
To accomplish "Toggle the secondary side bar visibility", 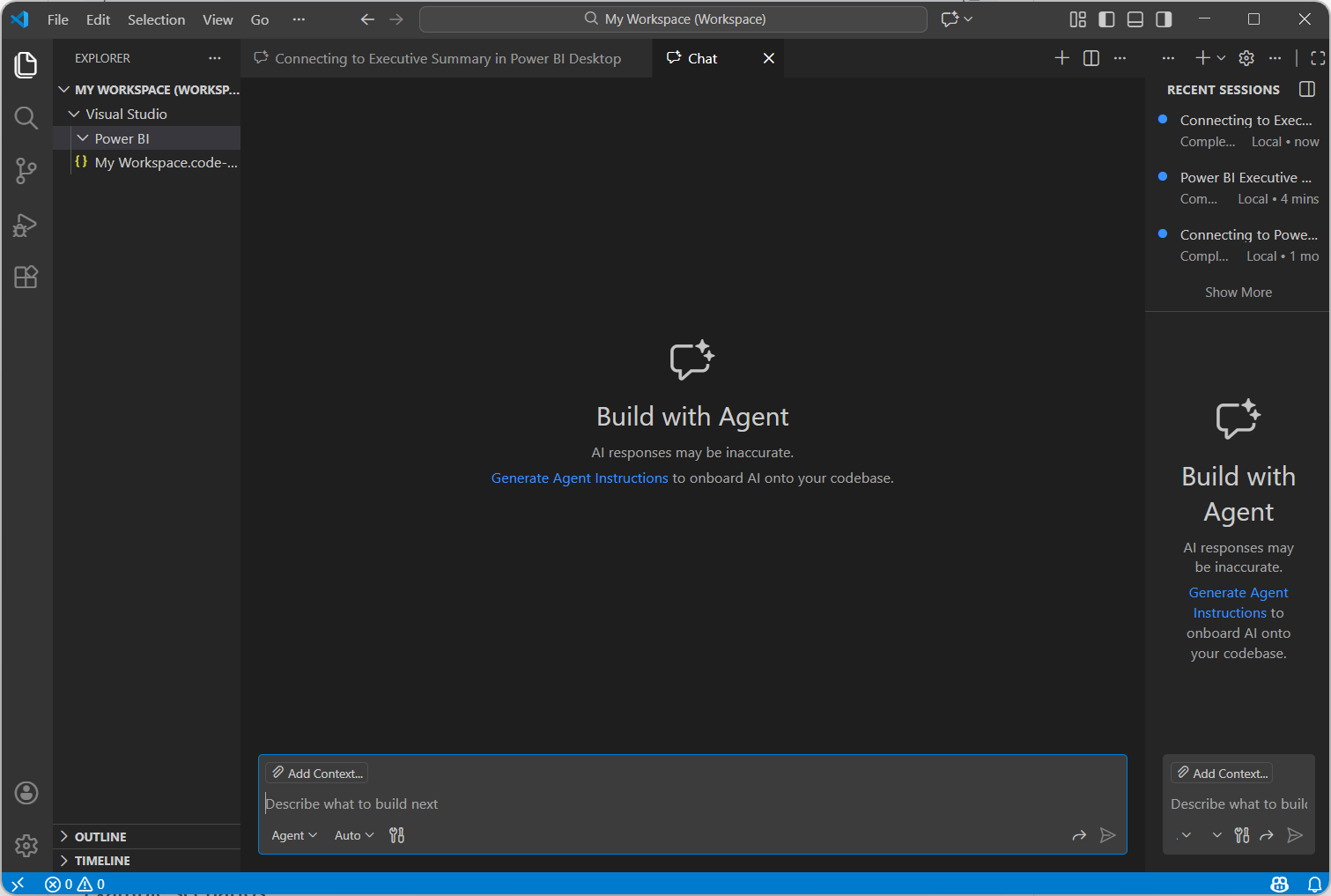I will point(1164,19).
